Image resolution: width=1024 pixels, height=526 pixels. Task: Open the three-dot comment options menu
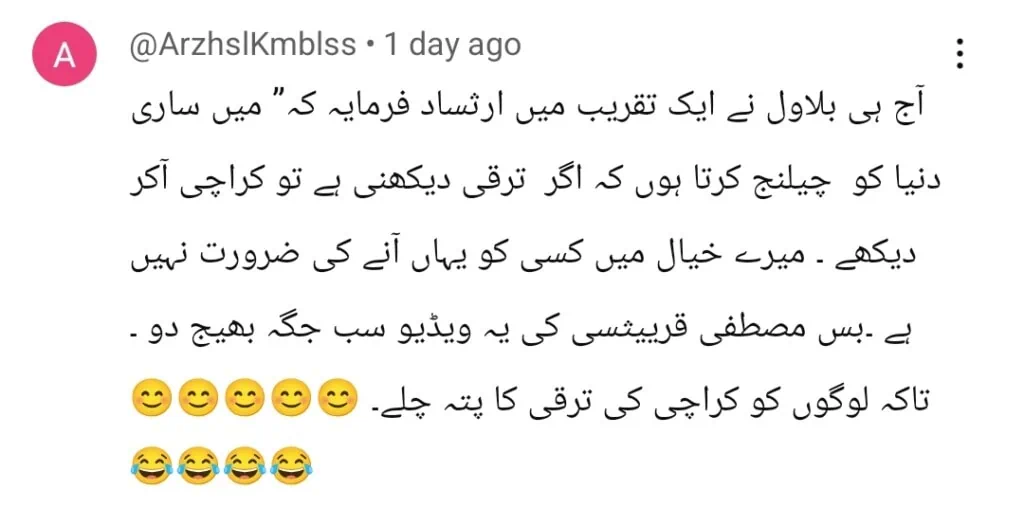(959, 54)
